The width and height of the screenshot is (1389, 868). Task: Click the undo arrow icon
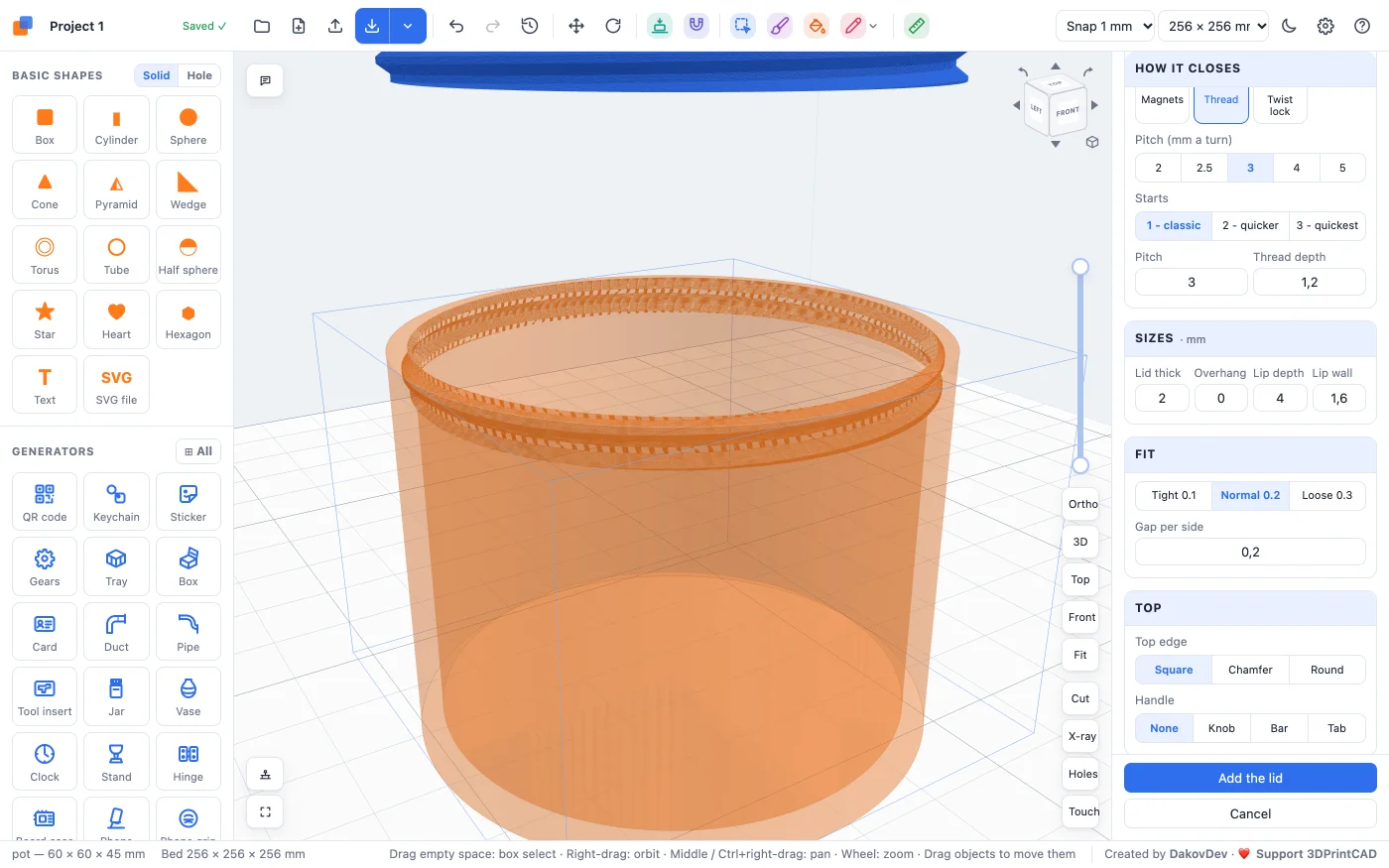456,26
